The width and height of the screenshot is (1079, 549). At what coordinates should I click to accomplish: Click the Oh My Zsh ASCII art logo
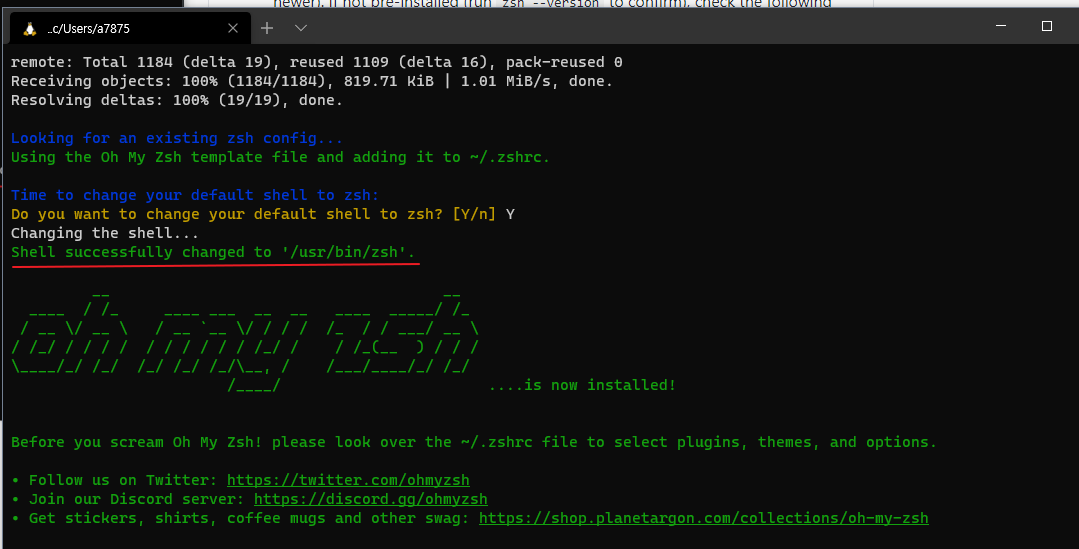point(245,341)
